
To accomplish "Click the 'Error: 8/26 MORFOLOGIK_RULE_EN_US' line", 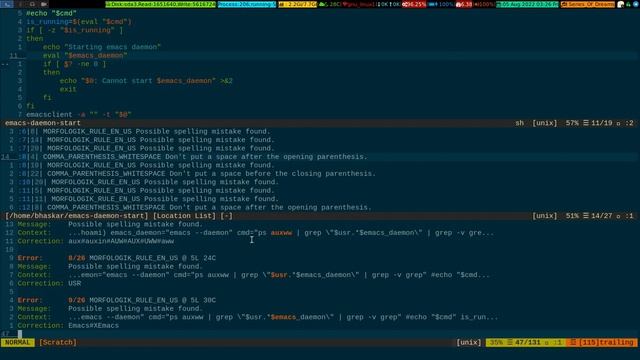I will 117,258.
